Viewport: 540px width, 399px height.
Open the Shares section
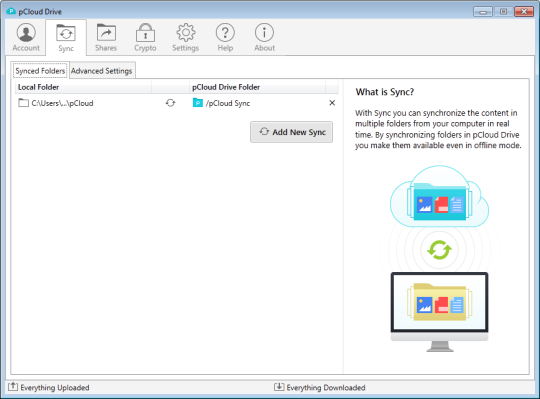106,37
